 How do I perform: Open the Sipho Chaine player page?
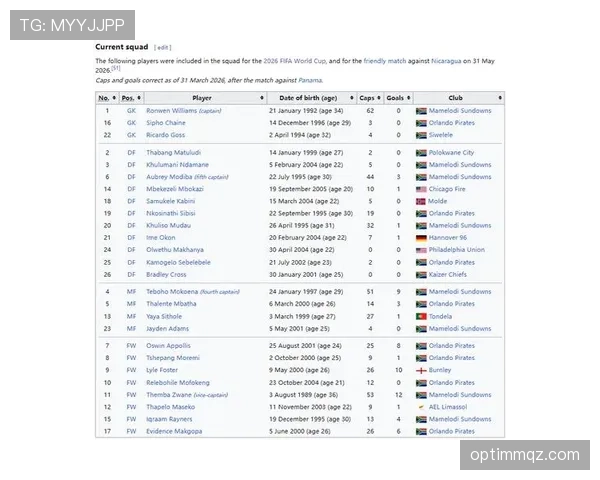tap(166, 123)
